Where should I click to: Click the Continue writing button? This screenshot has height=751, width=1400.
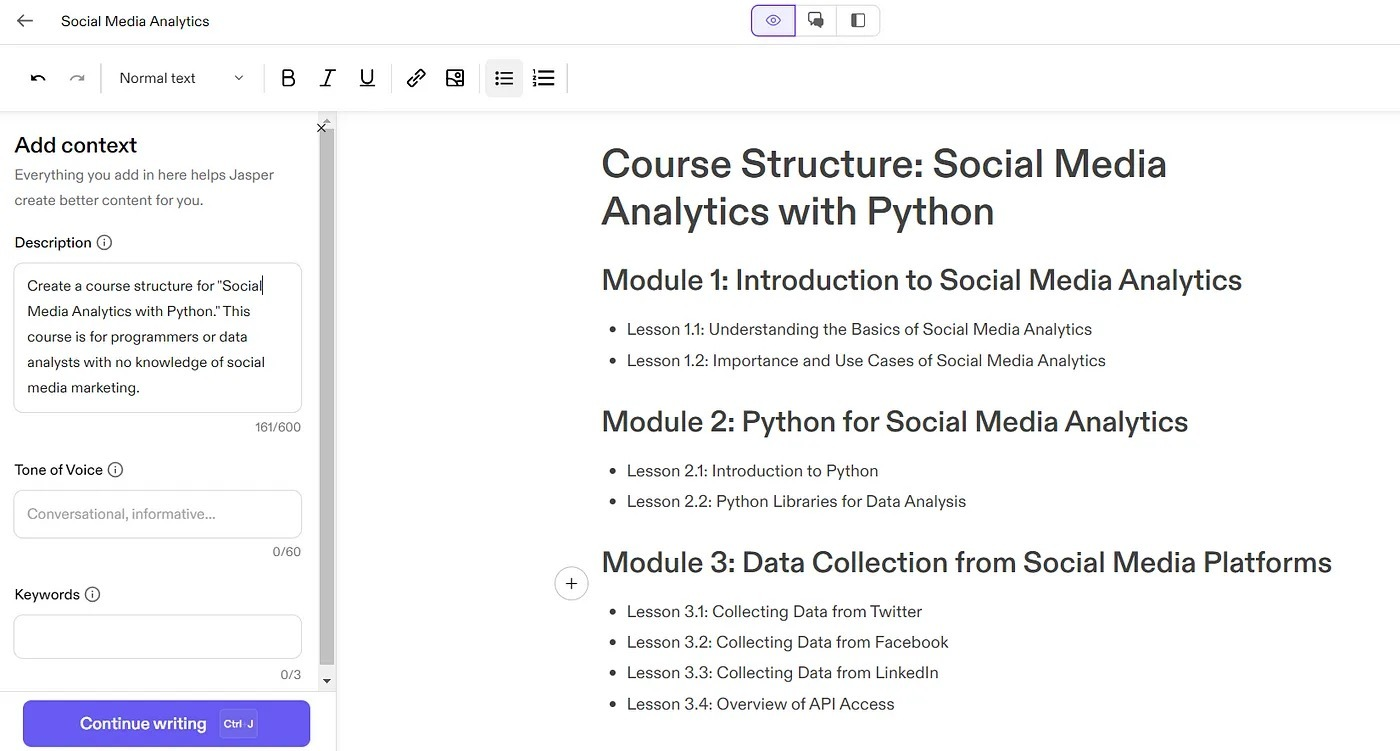166,724
